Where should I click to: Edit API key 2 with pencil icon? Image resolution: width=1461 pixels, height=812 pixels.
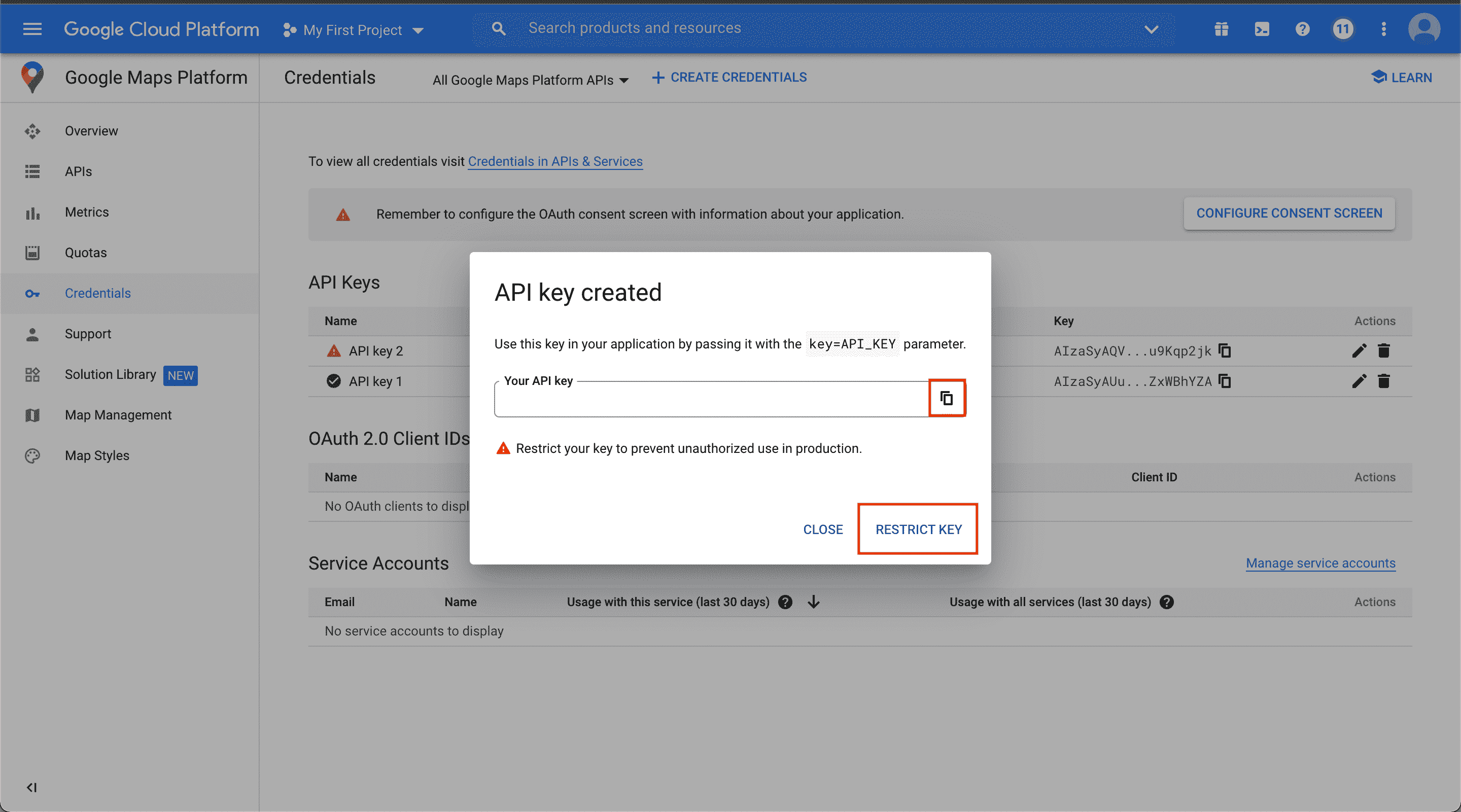point(1360,351)
